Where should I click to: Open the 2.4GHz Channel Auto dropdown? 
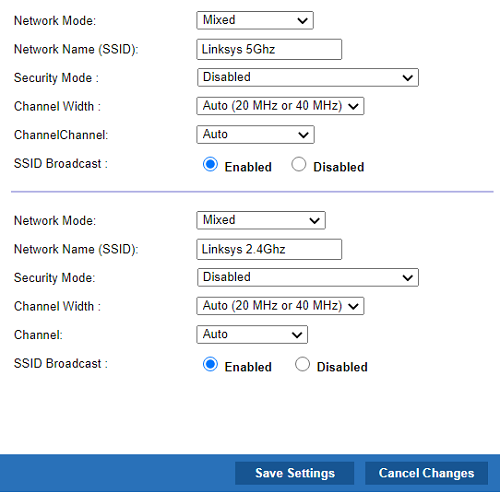point(252,335)
